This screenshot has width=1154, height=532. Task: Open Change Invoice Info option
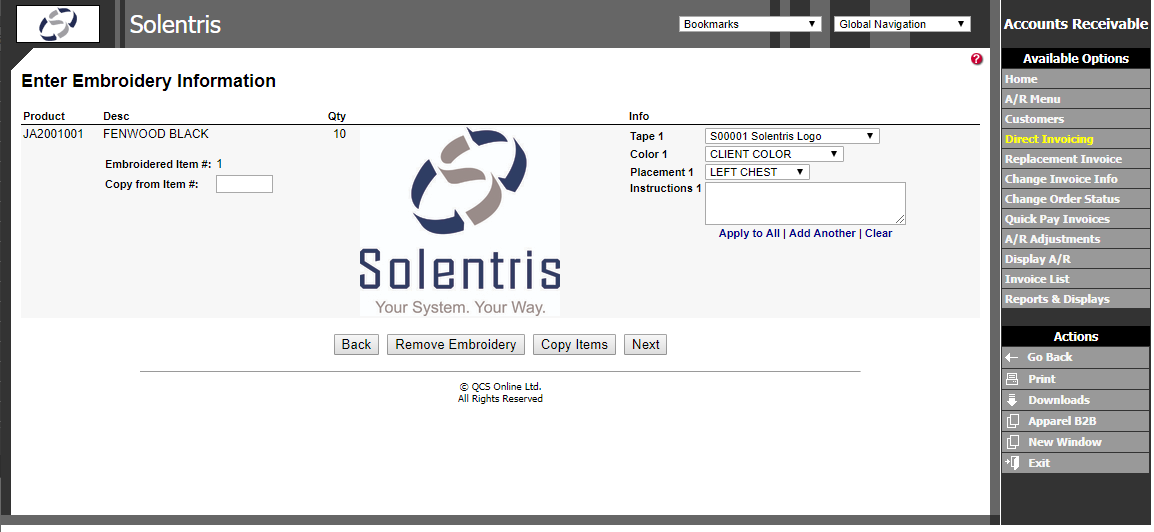(x=1075, y=179)
